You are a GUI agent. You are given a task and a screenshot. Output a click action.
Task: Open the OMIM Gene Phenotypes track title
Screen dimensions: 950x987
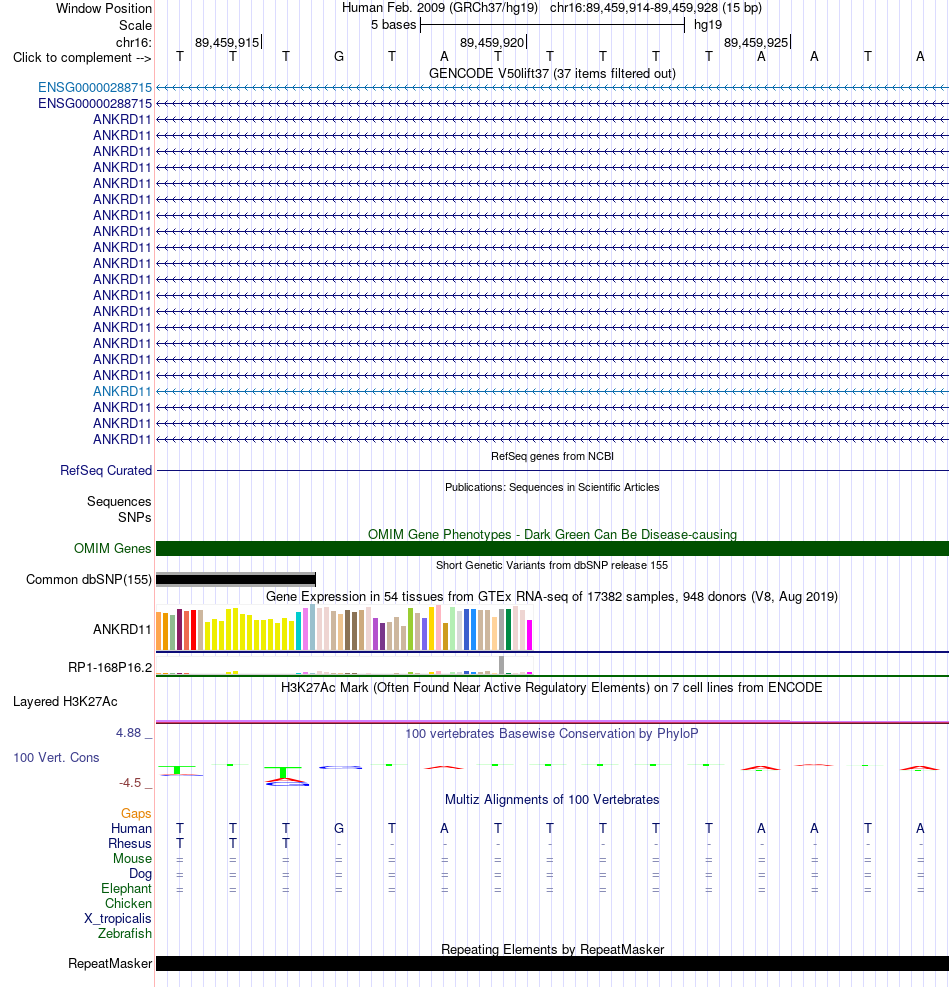(552, 534)
